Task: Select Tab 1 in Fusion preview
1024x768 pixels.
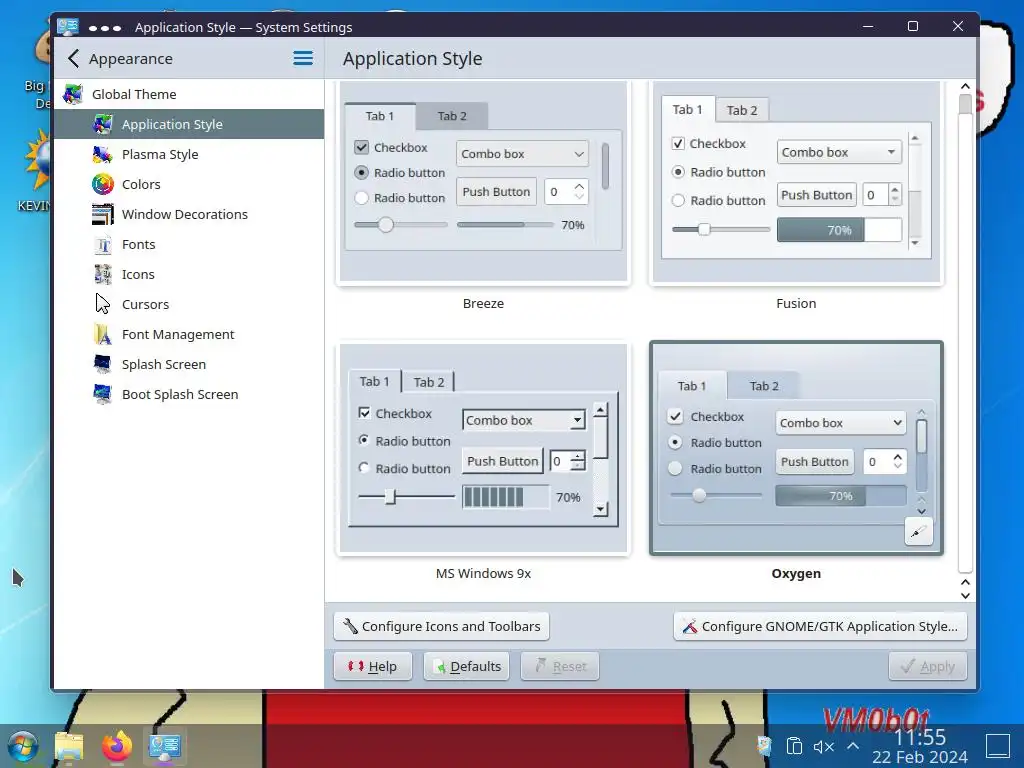Action: (x=688, y=110)
